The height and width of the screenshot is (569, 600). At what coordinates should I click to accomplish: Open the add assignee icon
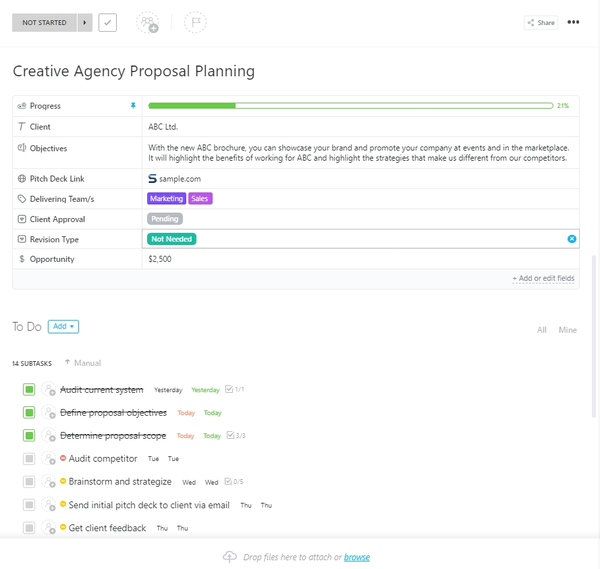(x=148, y=22)
